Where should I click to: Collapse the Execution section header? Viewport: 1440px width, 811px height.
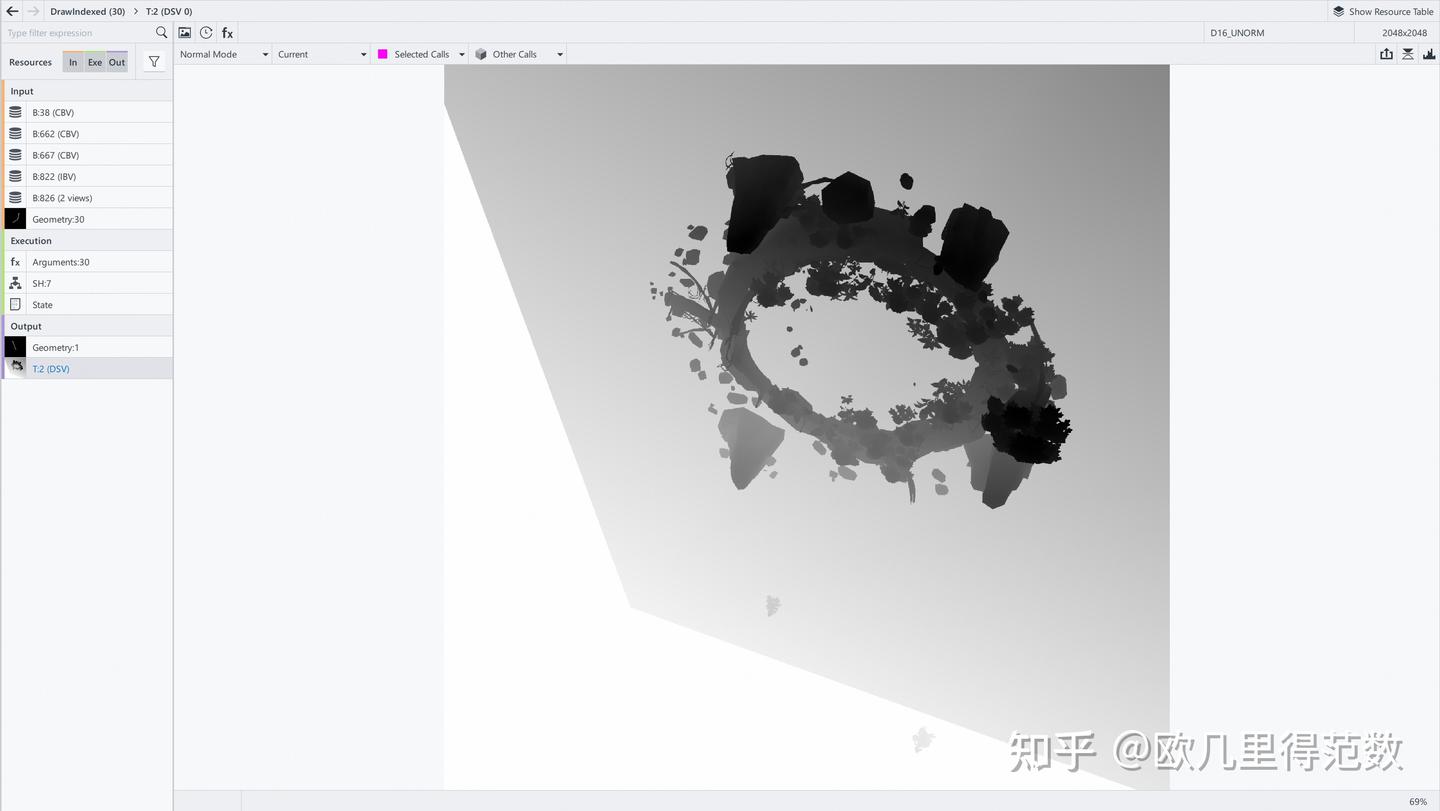87,241
